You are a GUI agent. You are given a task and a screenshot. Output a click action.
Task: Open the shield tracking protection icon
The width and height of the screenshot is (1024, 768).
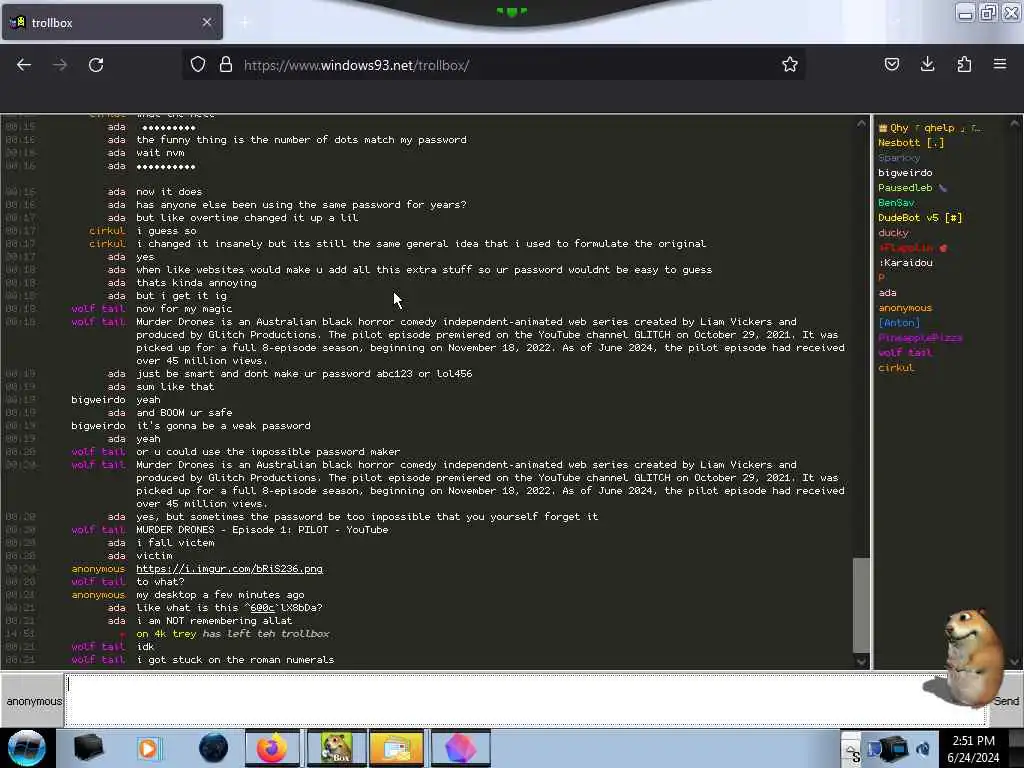[198, 64]
